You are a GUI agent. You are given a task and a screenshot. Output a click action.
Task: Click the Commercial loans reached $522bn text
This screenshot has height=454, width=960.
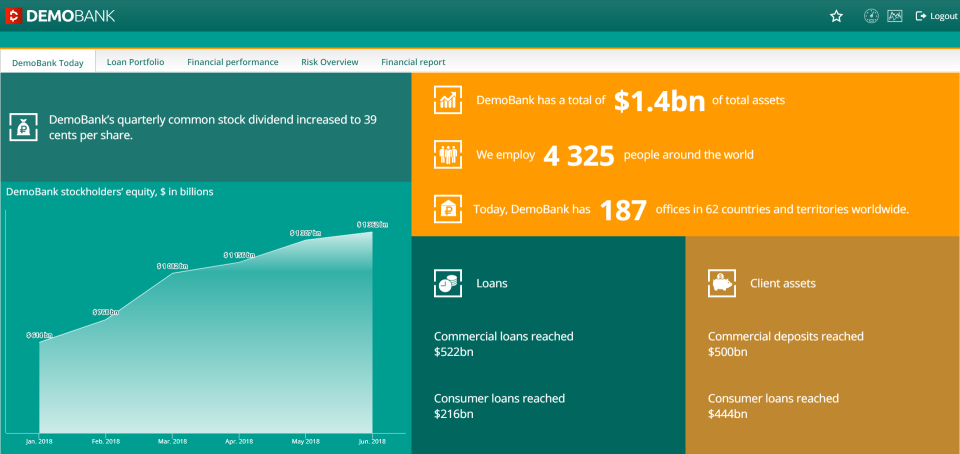(504, 344)
